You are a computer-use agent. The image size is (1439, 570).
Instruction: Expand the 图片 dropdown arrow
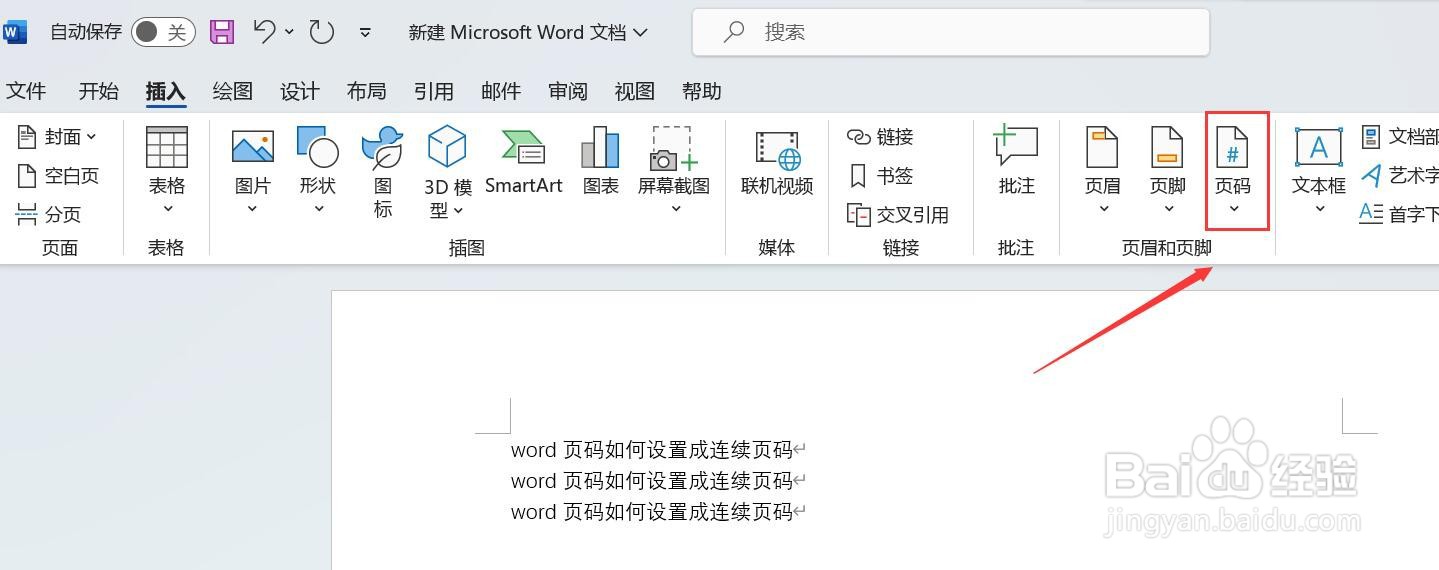pos(253,209)
